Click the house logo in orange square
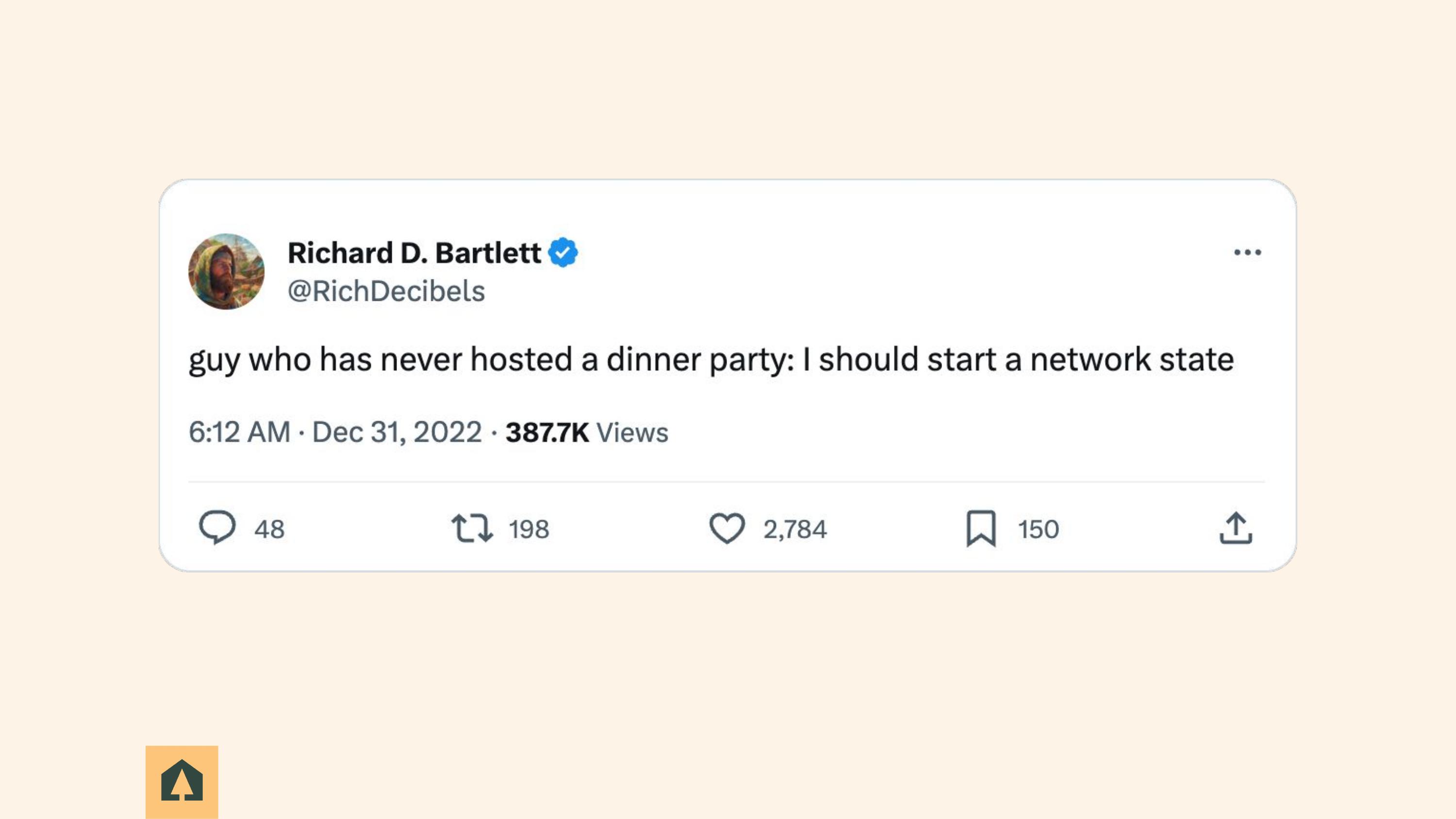This screenshot has width=1456, height=819. (x=182, y=782)
